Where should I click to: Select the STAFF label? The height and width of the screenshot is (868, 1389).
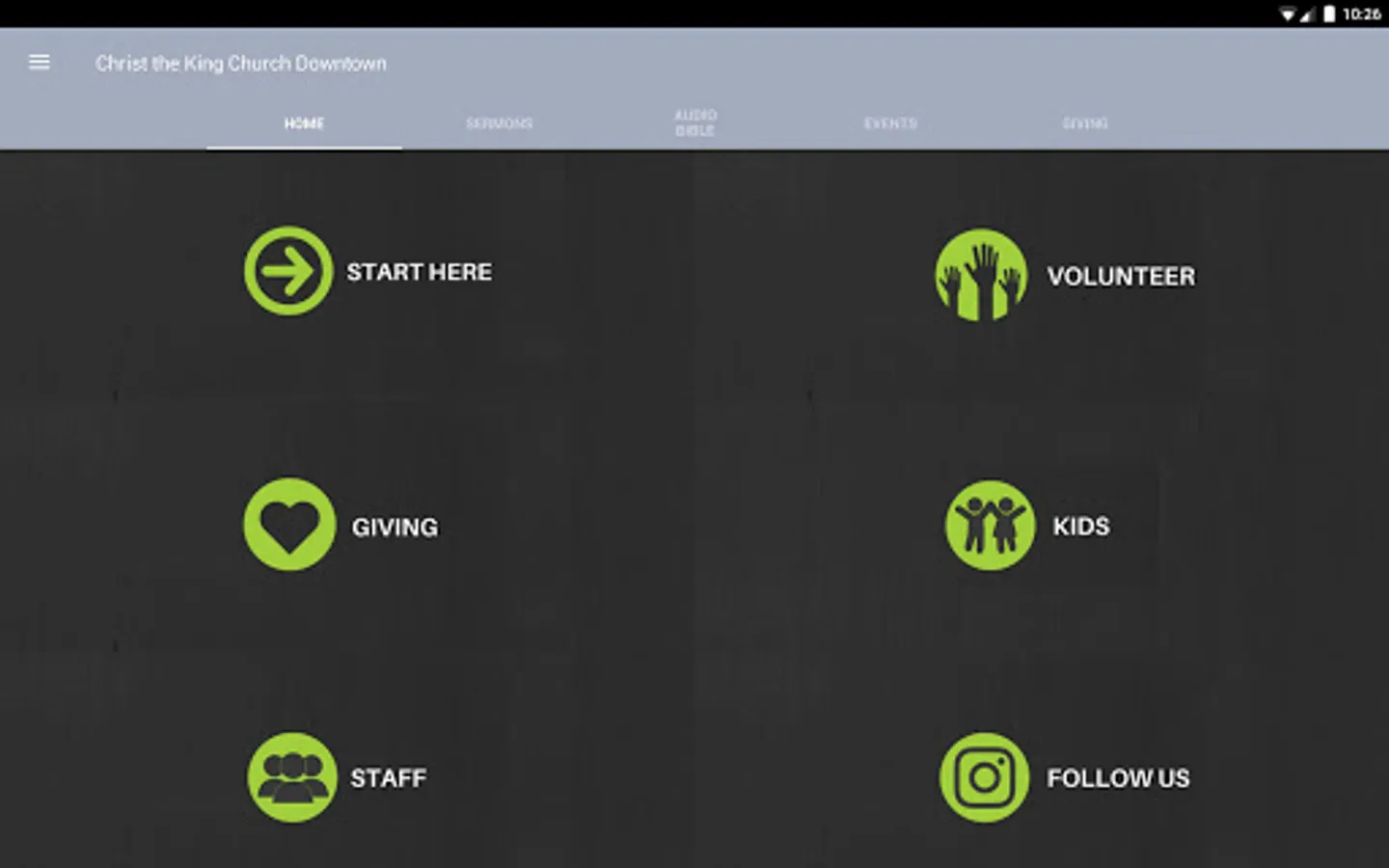(388, 778)
